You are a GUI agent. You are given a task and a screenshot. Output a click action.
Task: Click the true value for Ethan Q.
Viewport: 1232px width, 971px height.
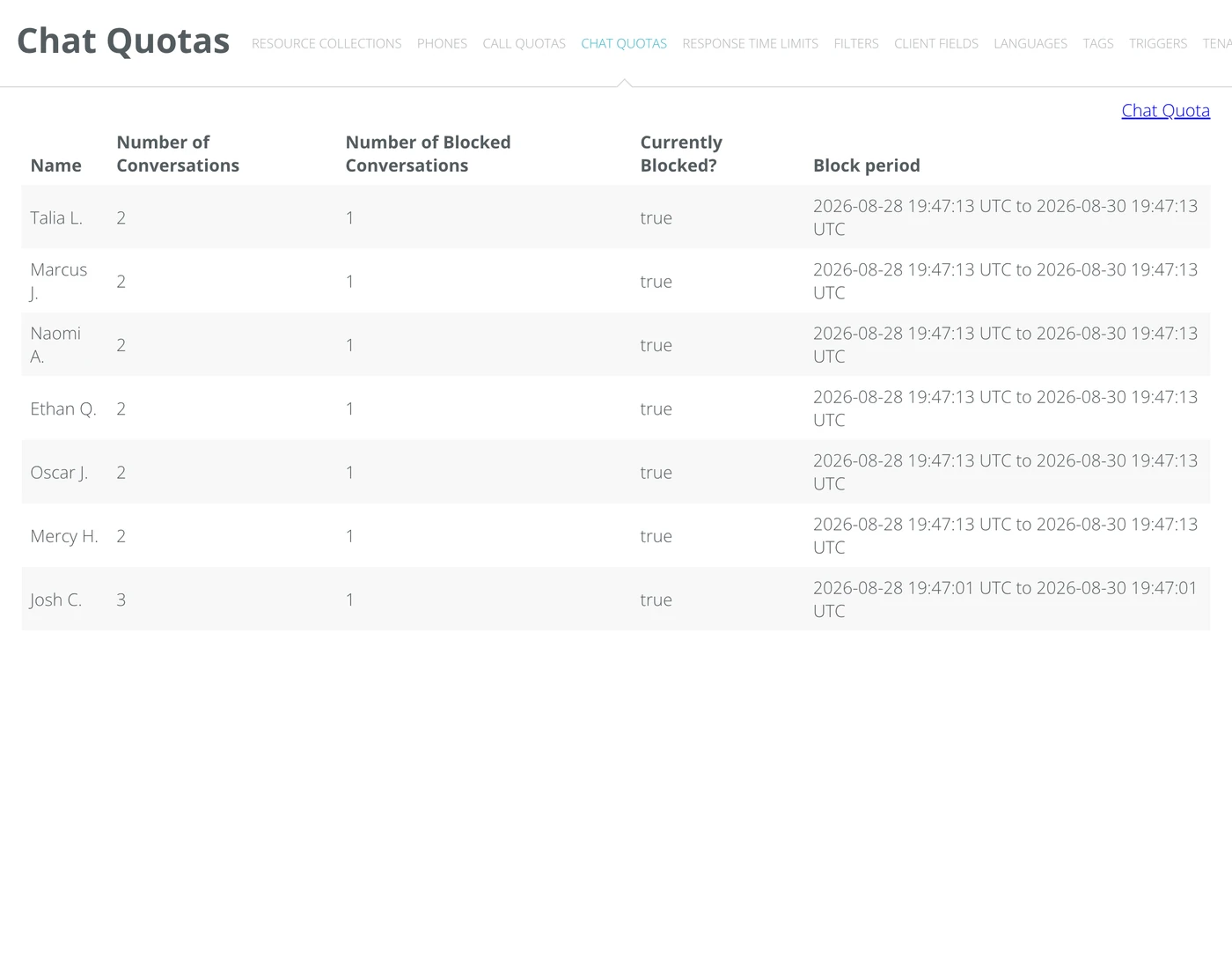pyautogui.click(x=656, y=408)
